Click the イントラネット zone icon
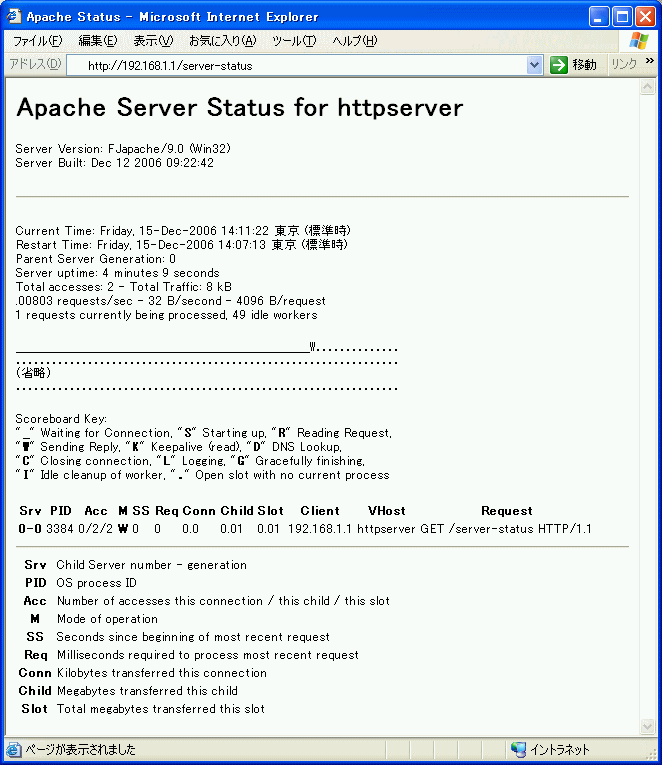Screen dimensions: 662x765 518,749
